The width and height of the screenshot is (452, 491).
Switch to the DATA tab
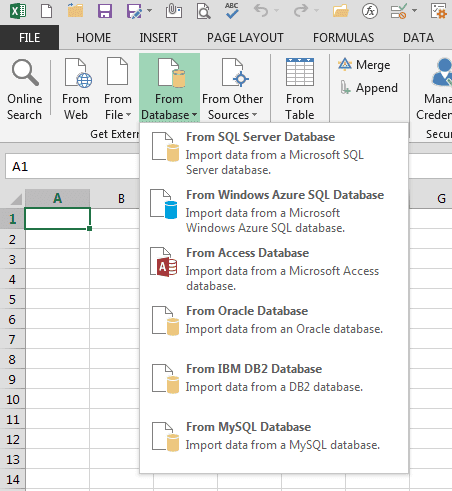(418, 37)
